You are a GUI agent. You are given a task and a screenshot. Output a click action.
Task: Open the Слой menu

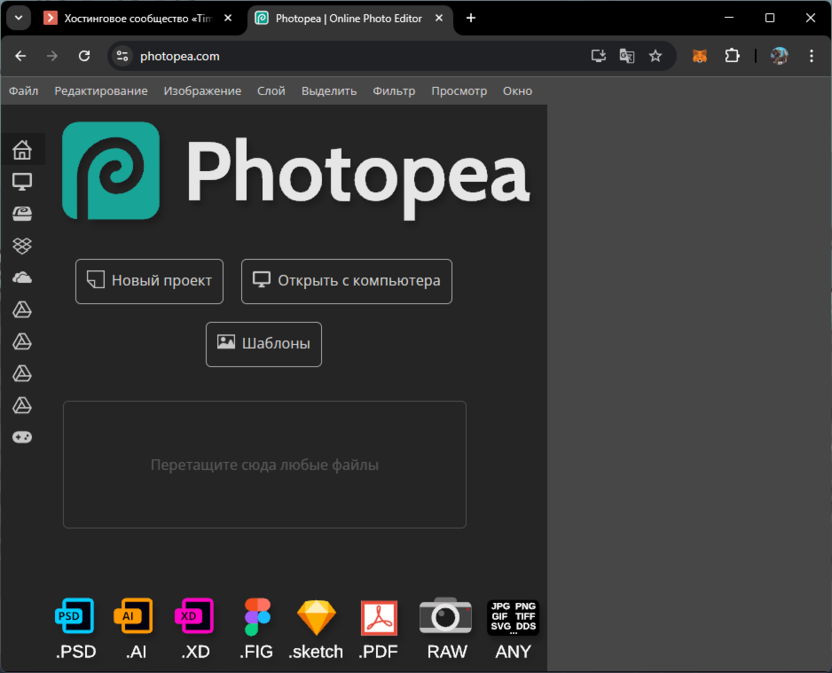271,91
